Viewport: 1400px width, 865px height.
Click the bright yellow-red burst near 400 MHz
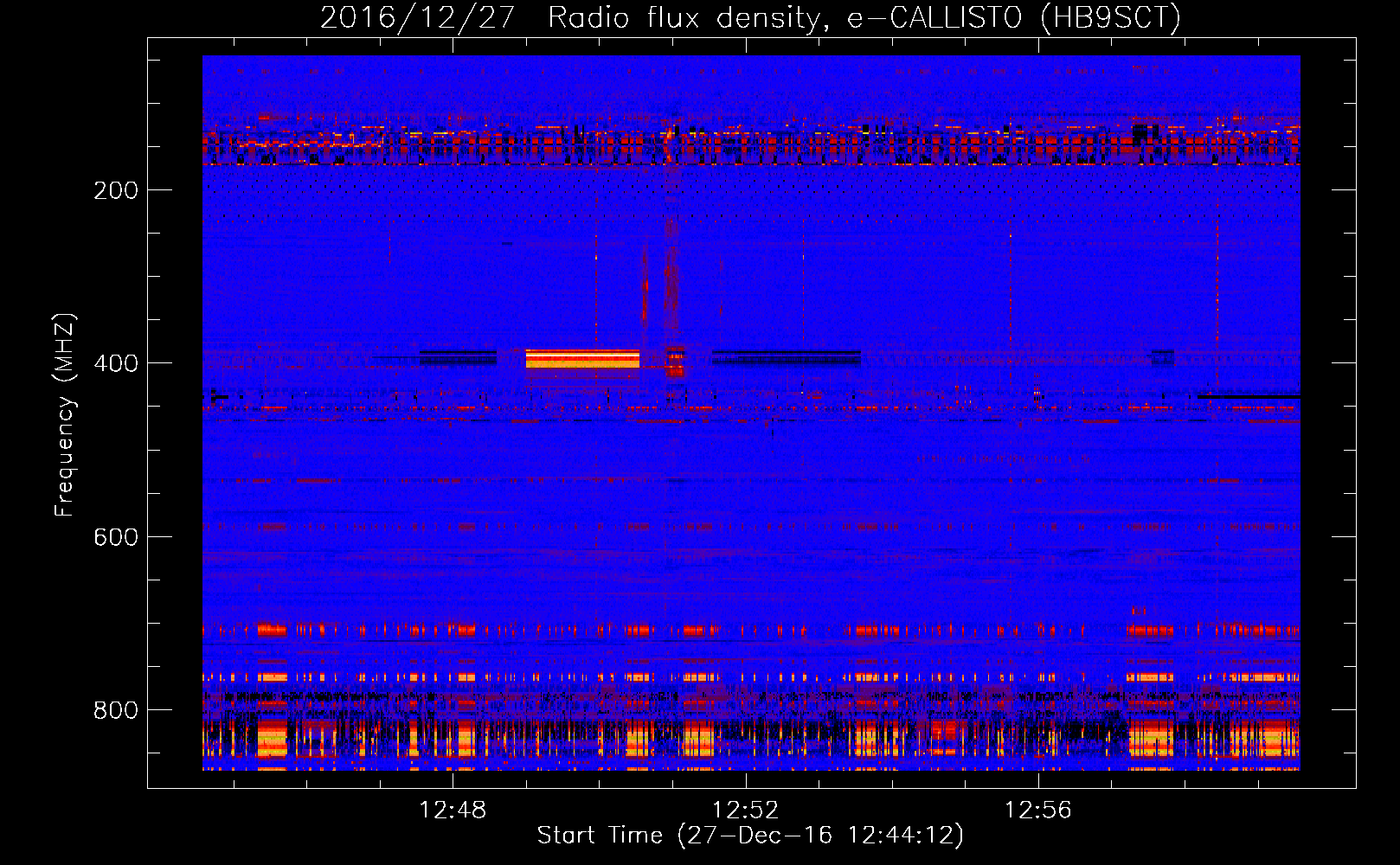click(582, 359)
